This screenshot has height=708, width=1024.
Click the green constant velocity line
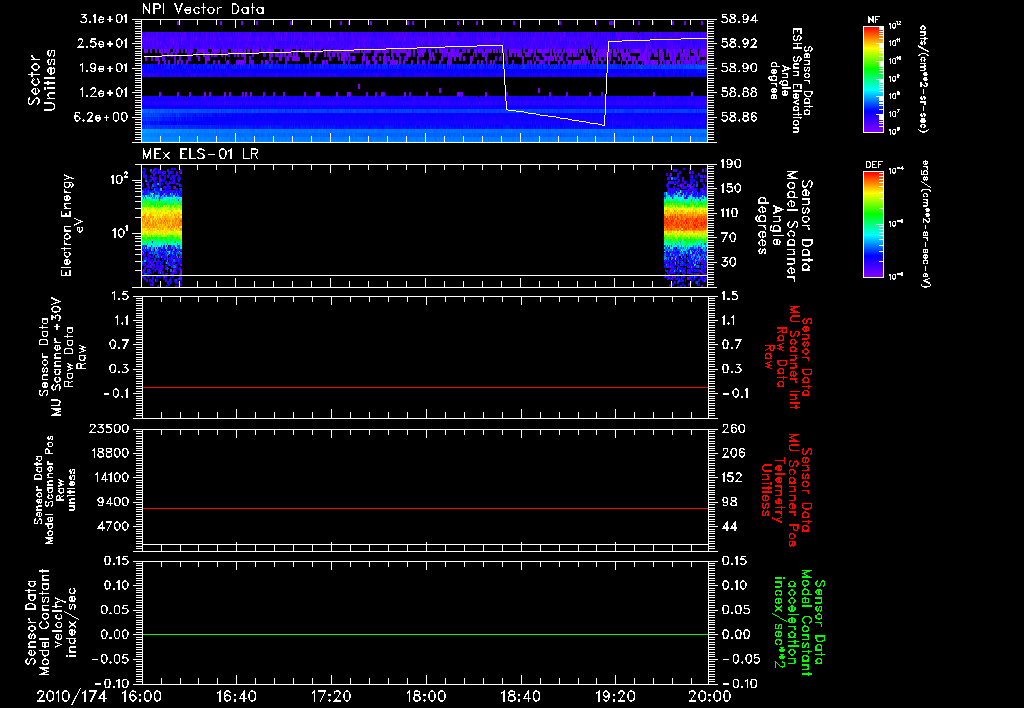(x=424, y=634)
